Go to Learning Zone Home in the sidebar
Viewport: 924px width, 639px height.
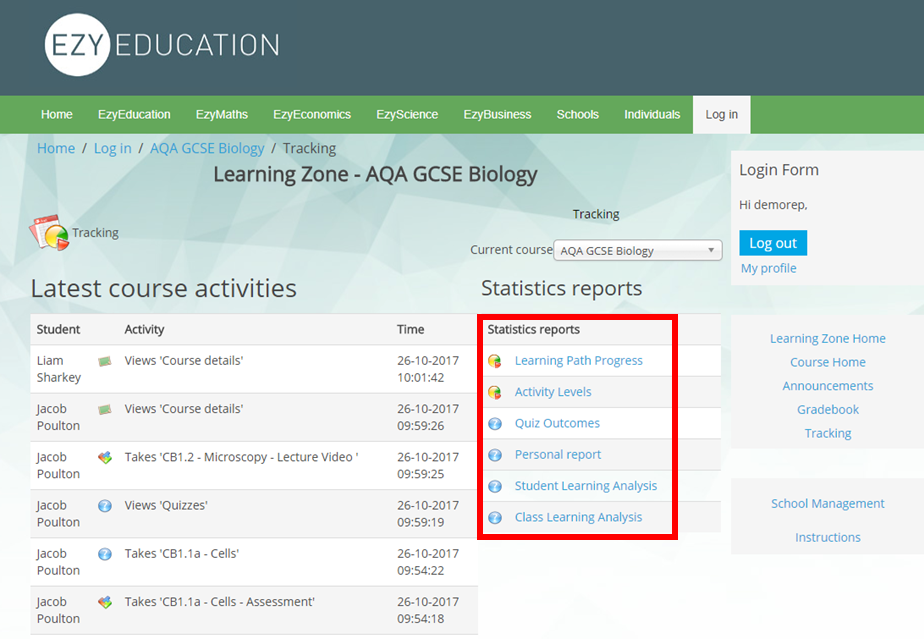pos(827,338)
